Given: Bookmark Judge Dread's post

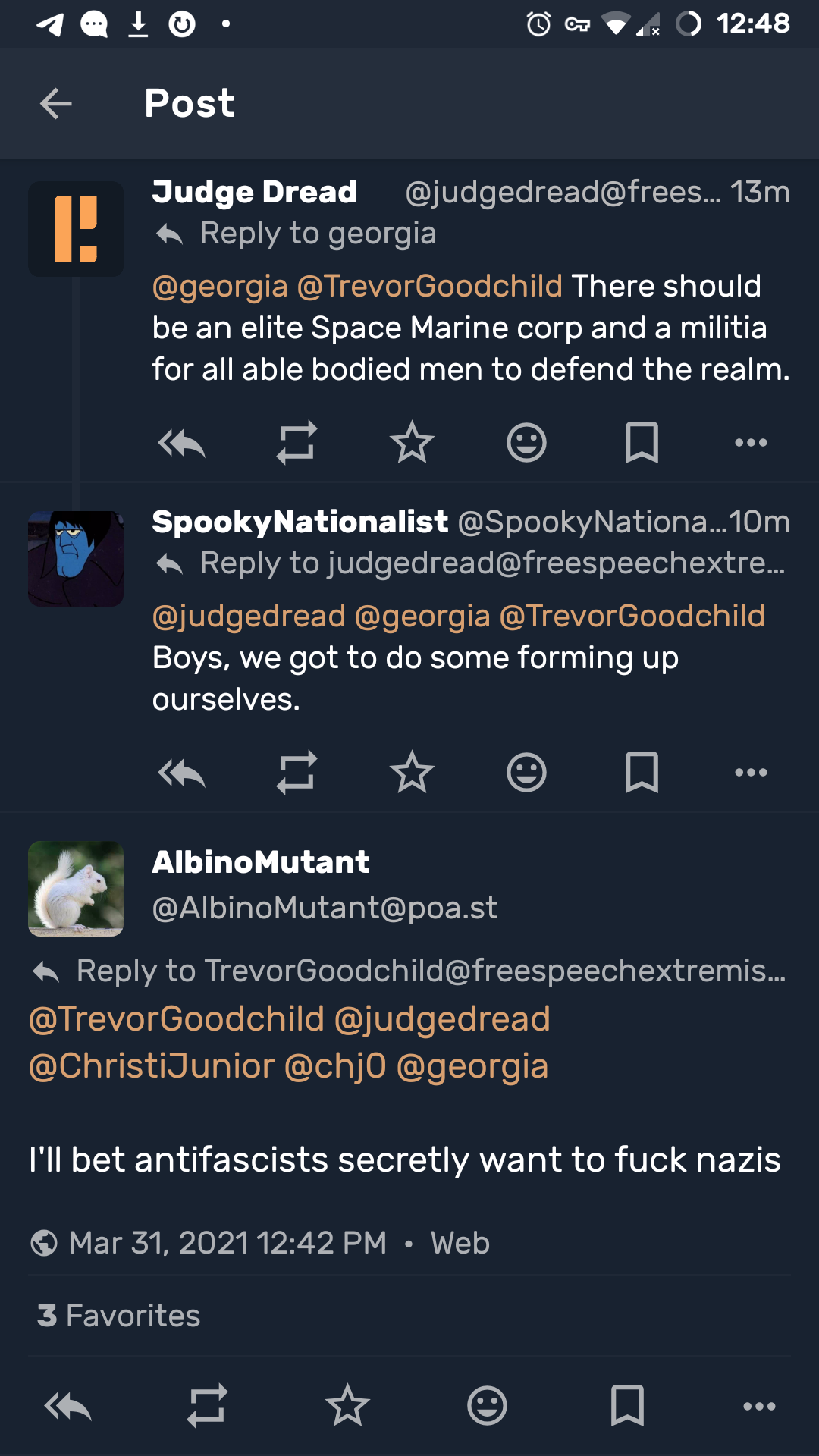Looking at the screenshot, I should 642,443.
